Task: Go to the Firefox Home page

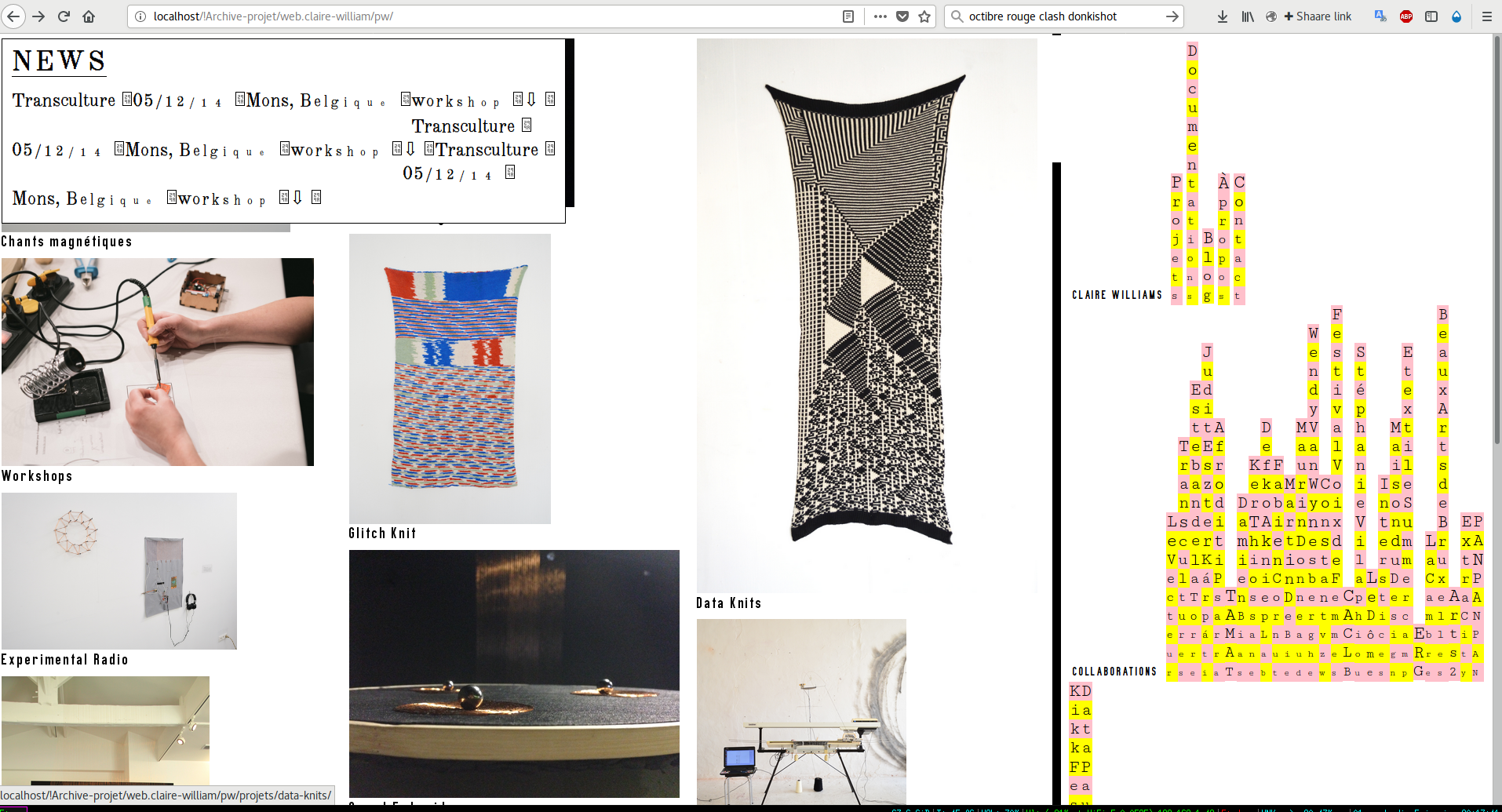Action: pyautogui.click(x=89, y=16)
